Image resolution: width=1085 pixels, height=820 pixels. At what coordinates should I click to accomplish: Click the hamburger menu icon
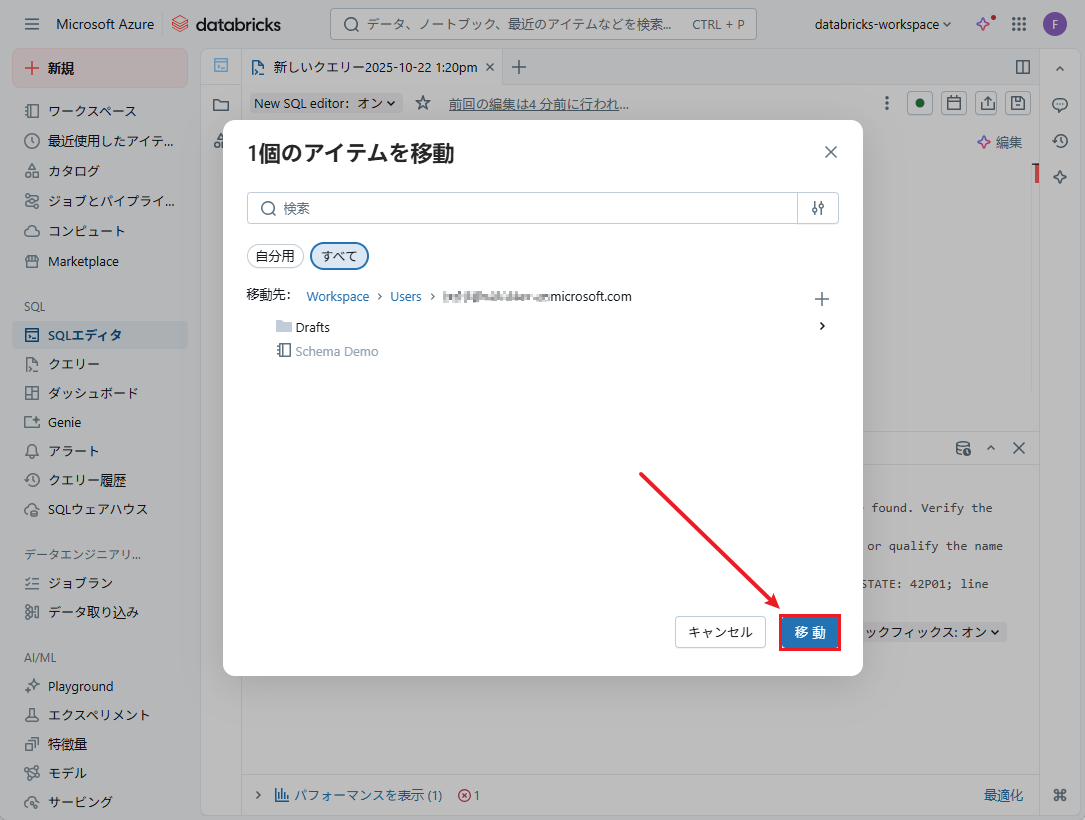(32, 24)
